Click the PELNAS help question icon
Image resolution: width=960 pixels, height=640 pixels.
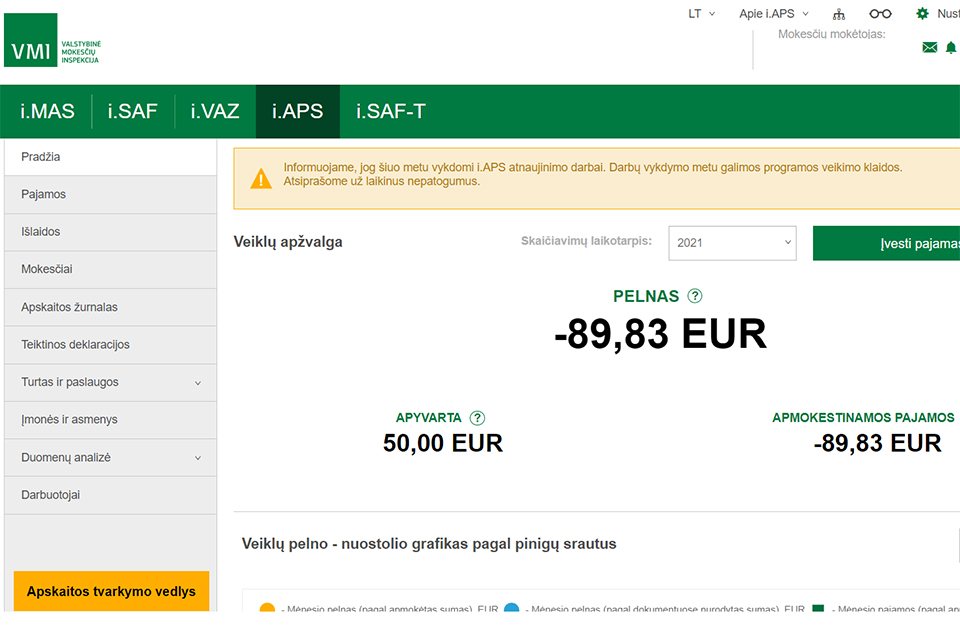[x=695, y=296]
